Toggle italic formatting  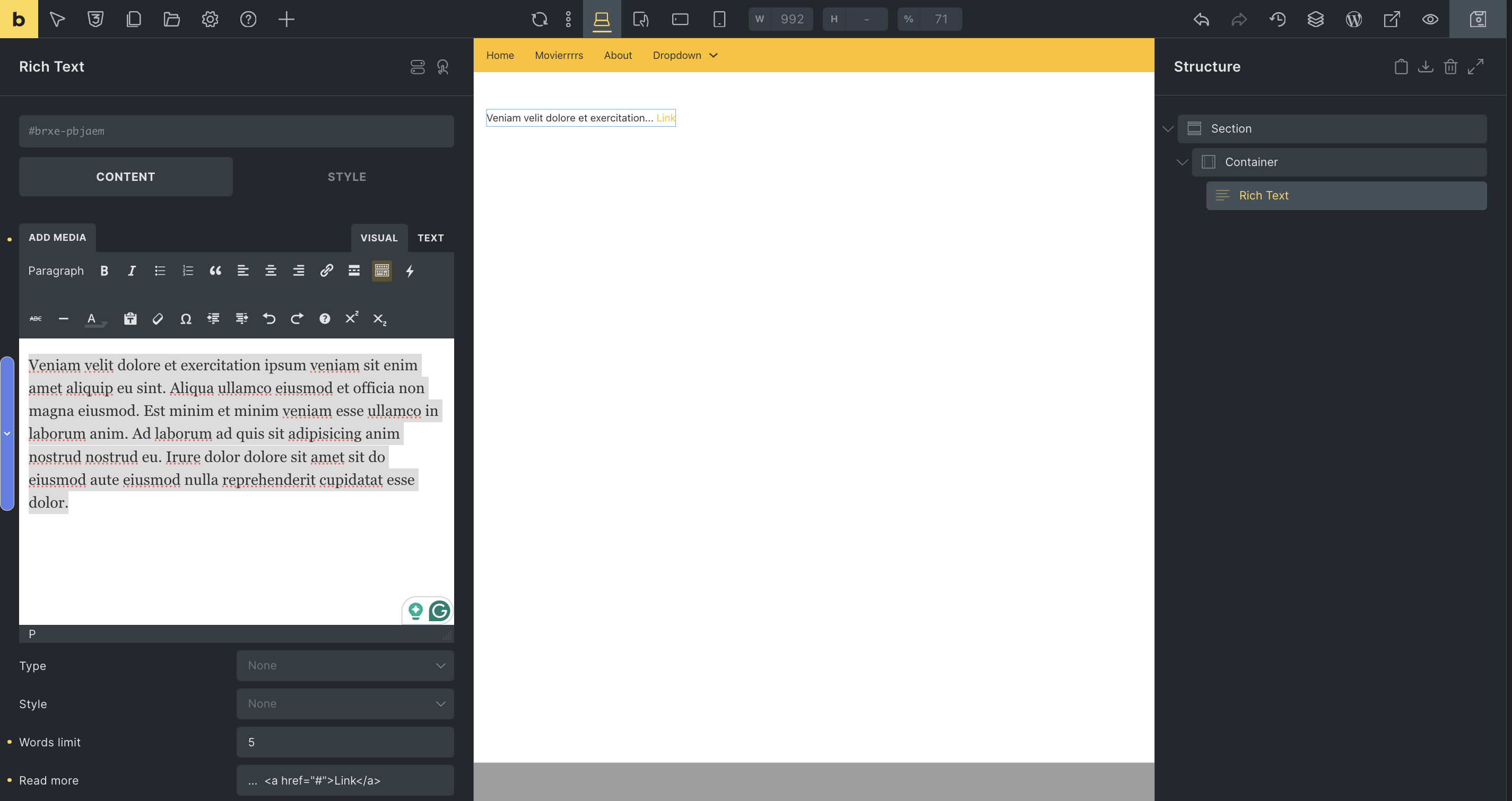click(132, 271)
